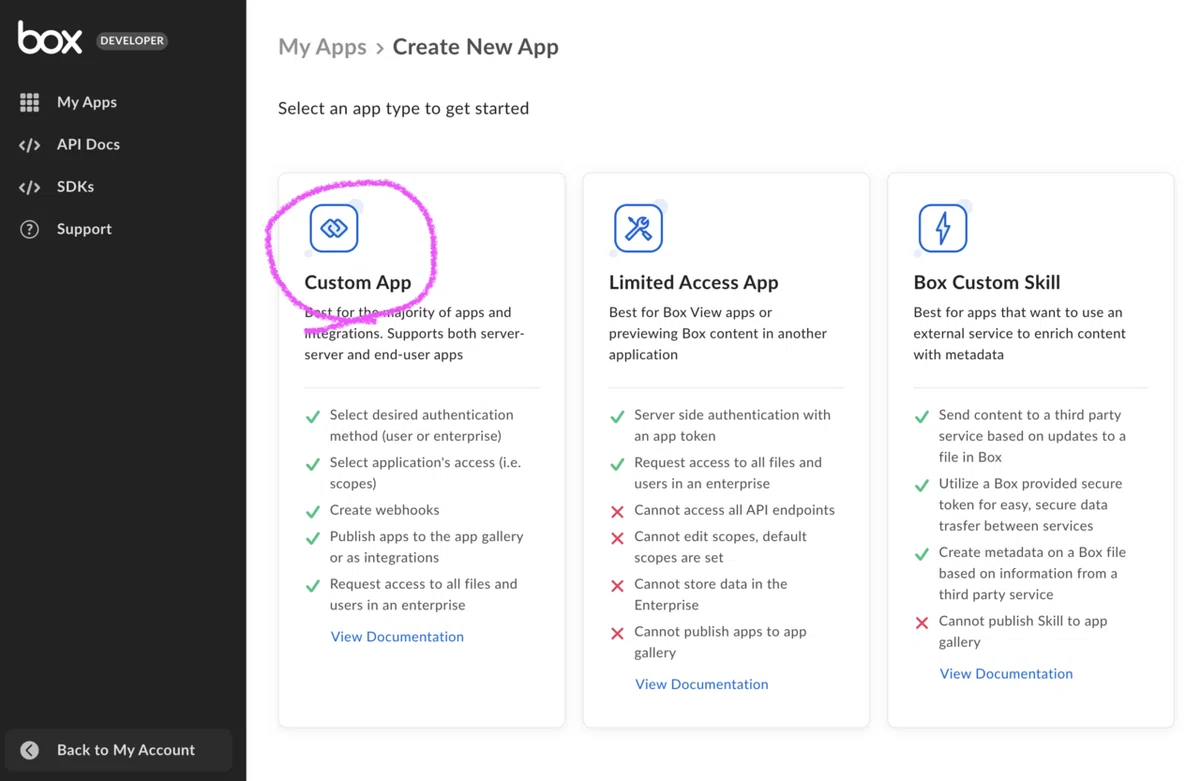Click checkmark beside 'Create metadata on a Box file'
The width and height of the screenshot is (1200, 781).
click(x=922, y=553)
